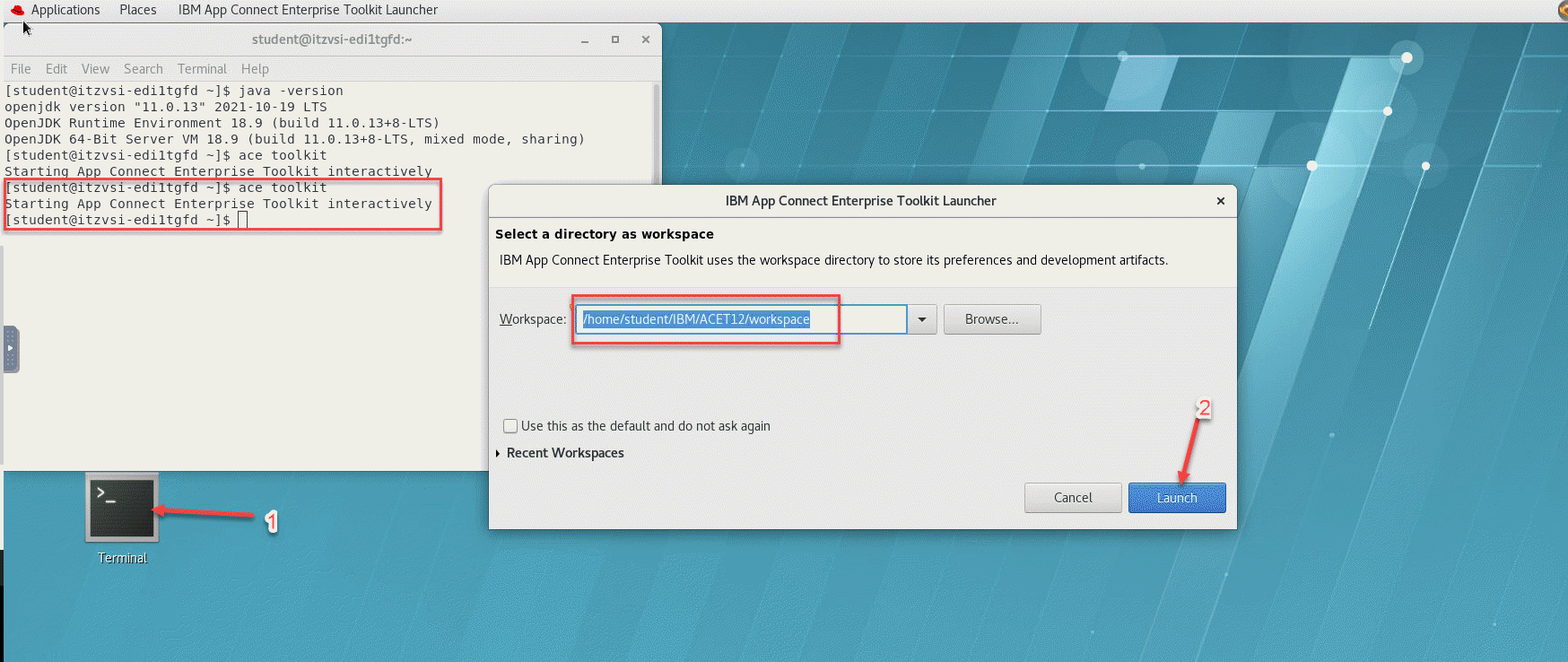
Task: Close the Toolkit Launcher dialog
Action: click(x=1220, y=201)
